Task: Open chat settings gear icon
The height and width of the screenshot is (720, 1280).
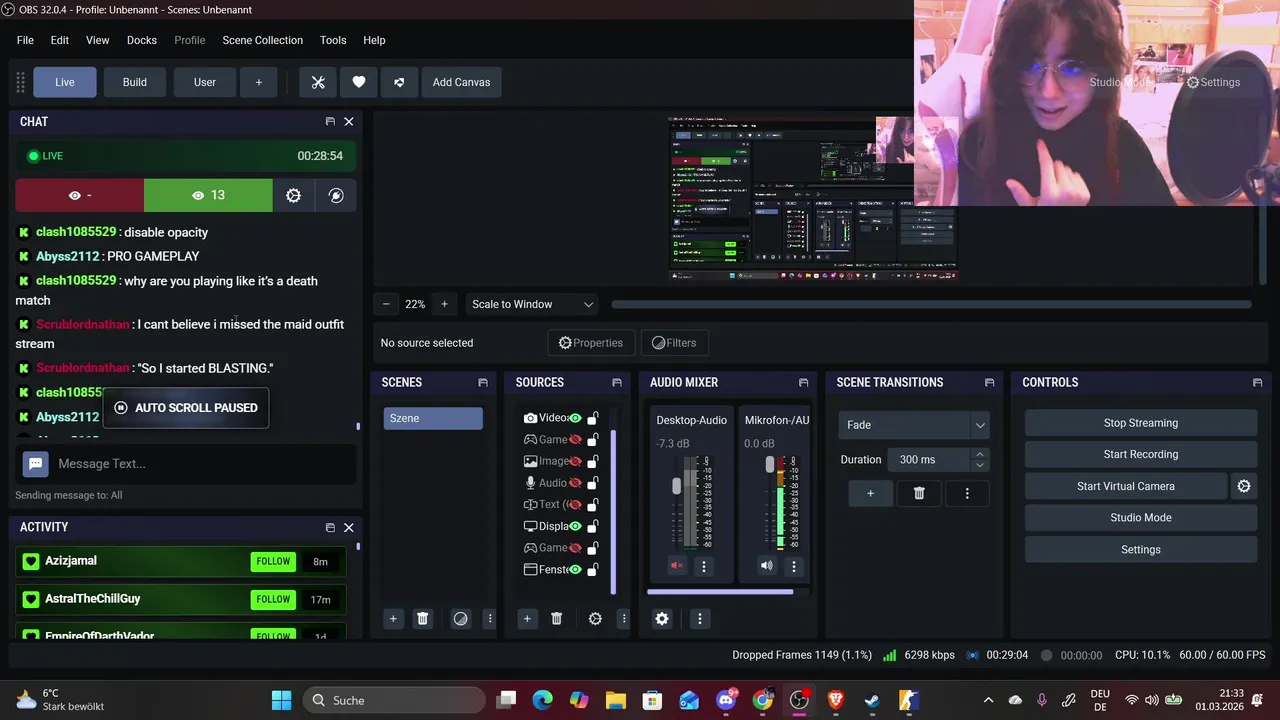Action: click(x=293, y=196)
